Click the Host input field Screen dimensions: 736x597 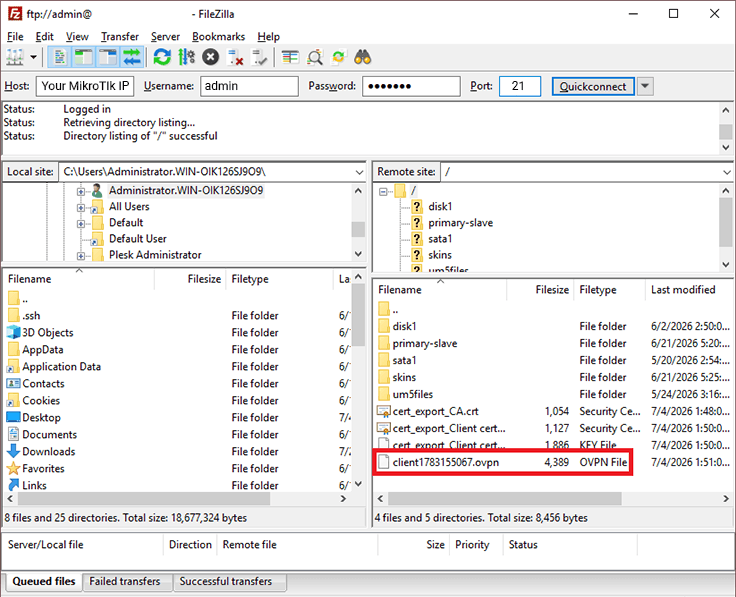[x=85, y=86]
